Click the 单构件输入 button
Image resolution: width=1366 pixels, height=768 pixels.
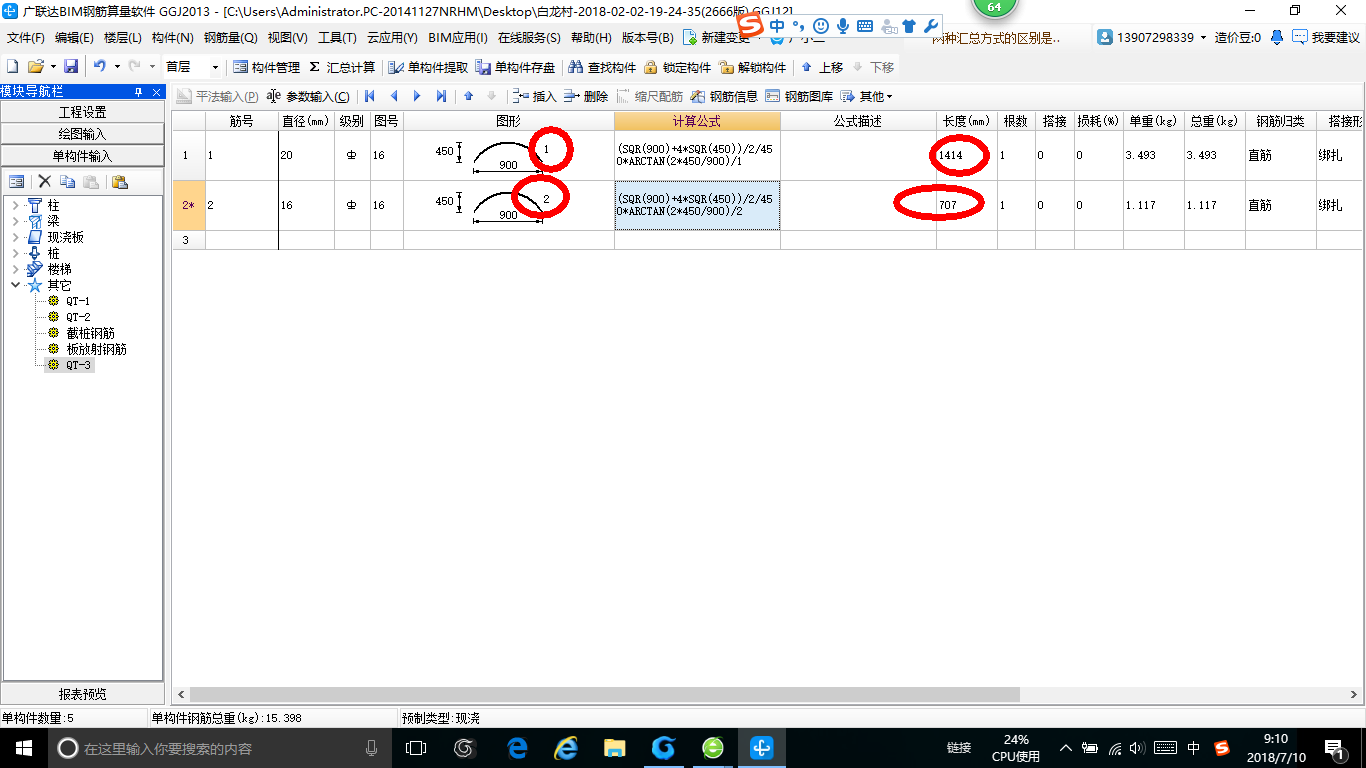[x=83, y=156]
